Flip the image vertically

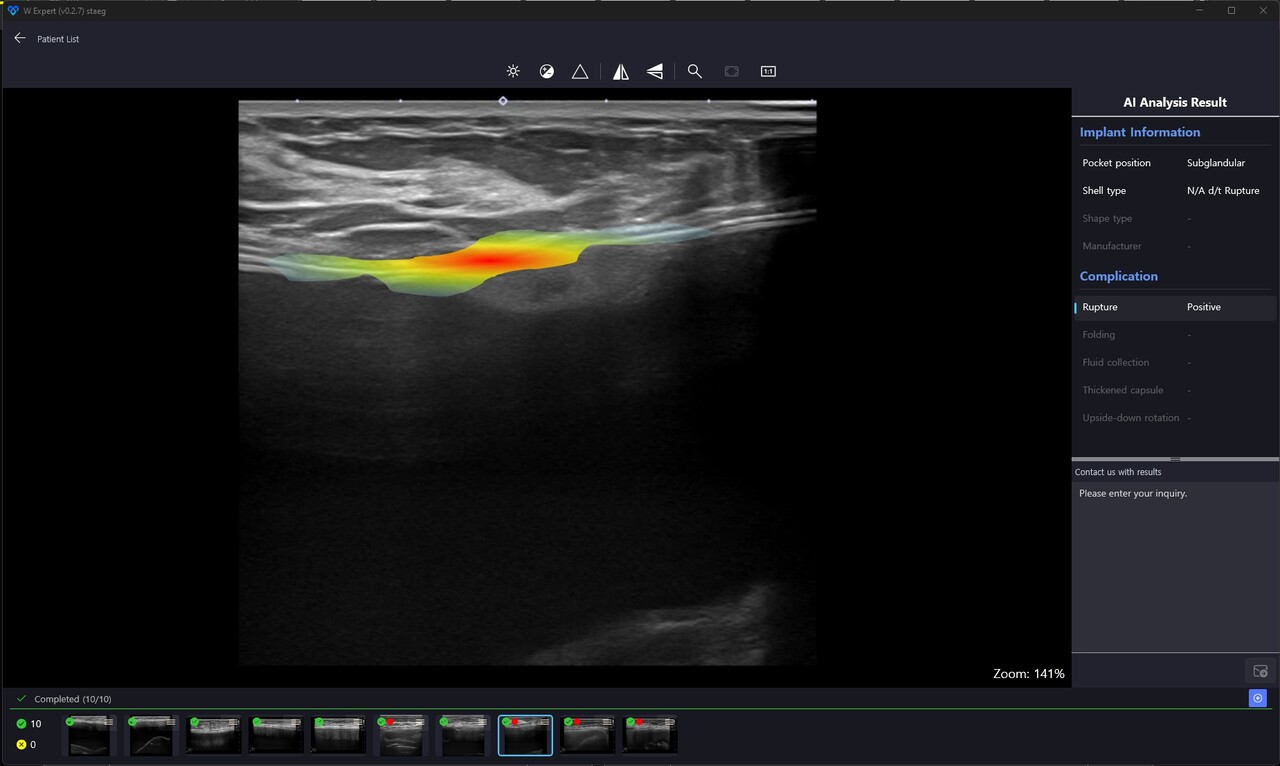[655, 71]
